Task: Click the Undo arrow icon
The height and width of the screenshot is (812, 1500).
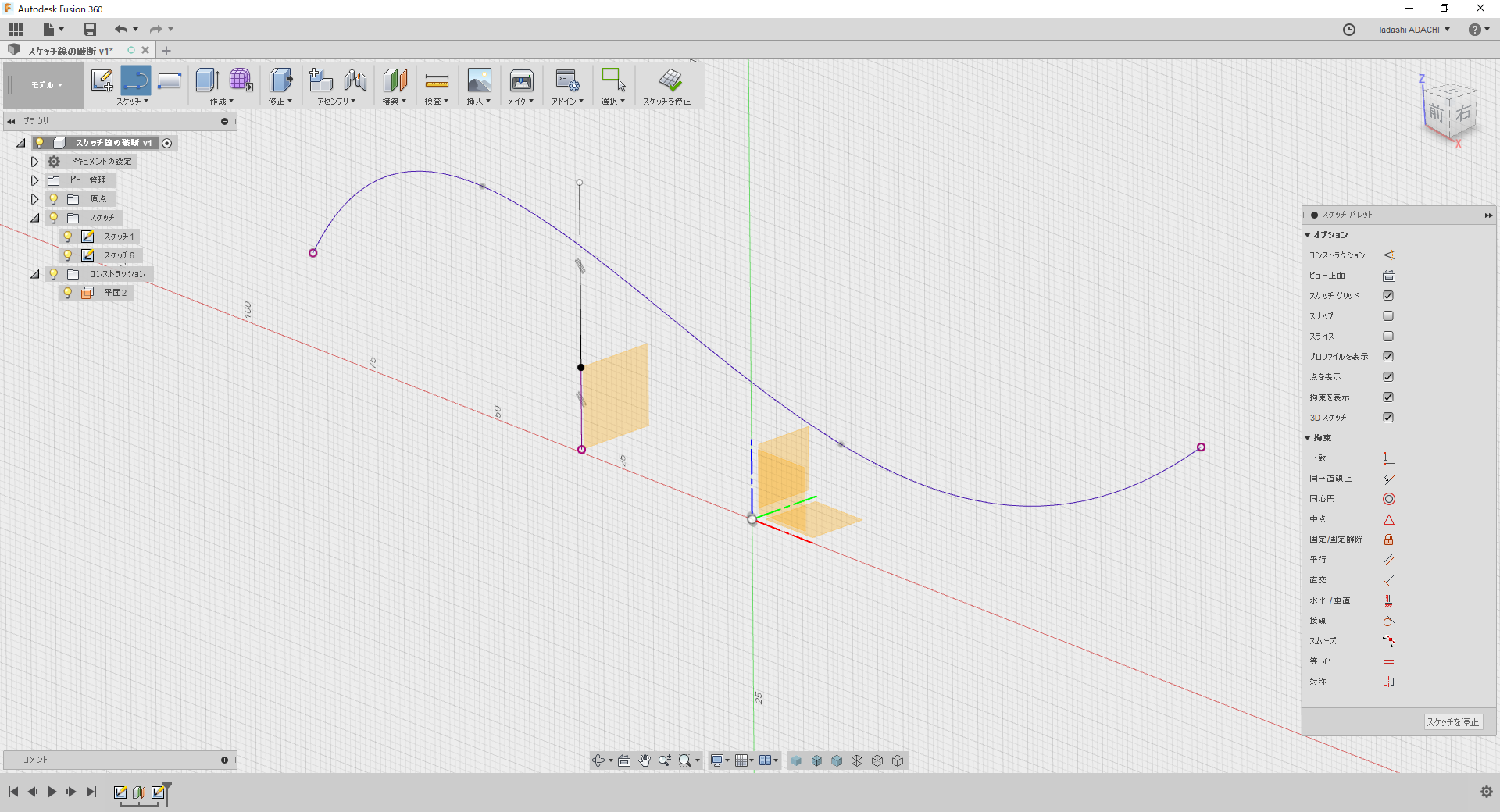Action: (x=121, y=30)
